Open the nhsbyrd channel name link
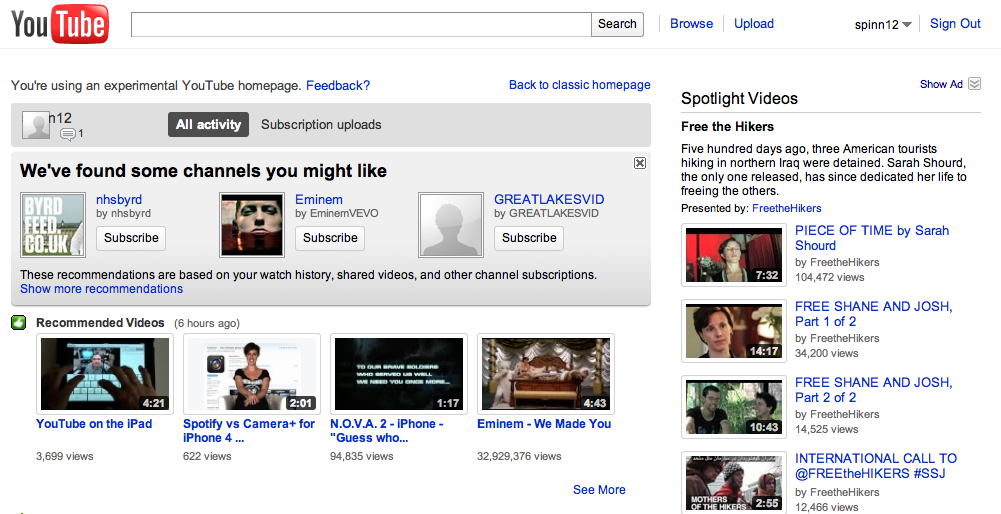Viewport: 1001px width, 514px height. coord(119,199)
